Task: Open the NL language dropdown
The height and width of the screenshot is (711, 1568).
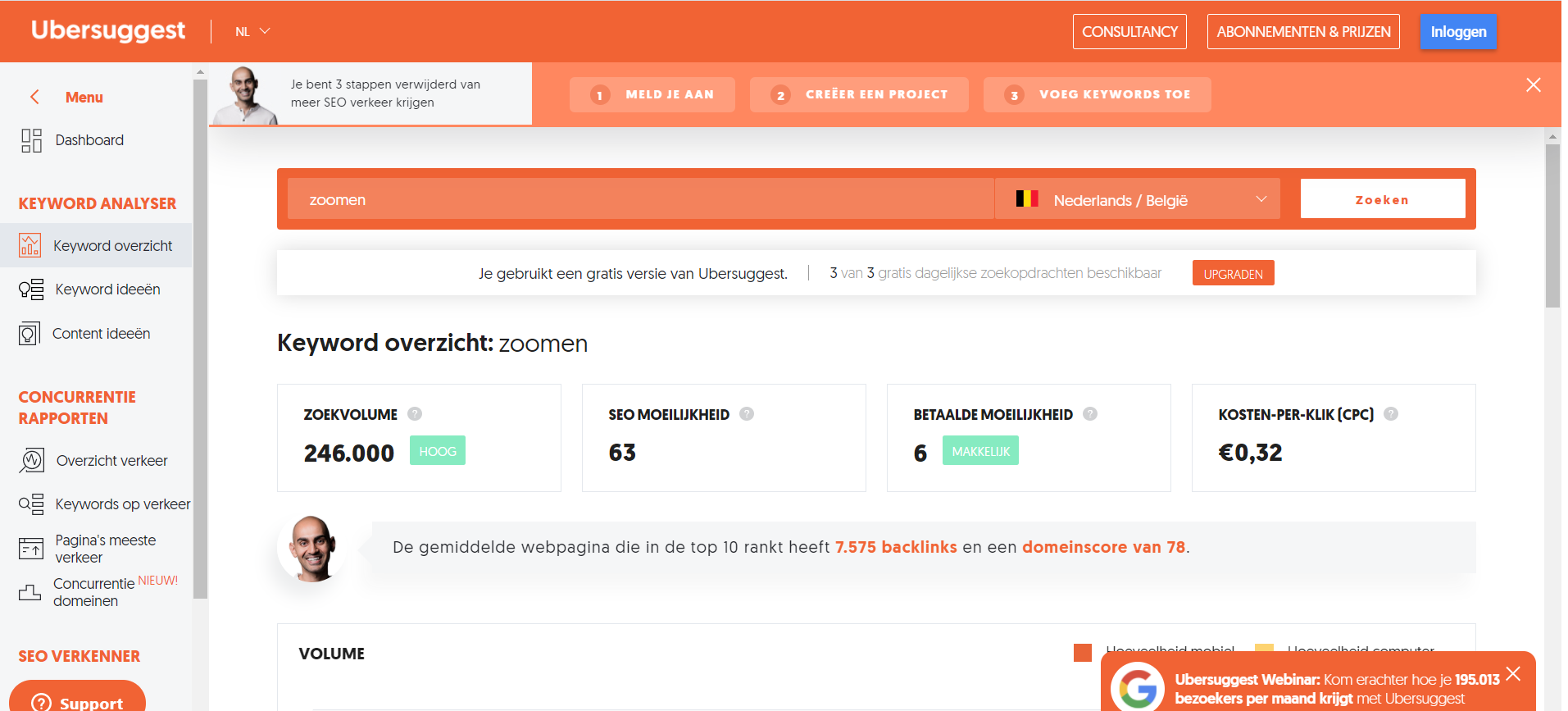Action: 252,31
